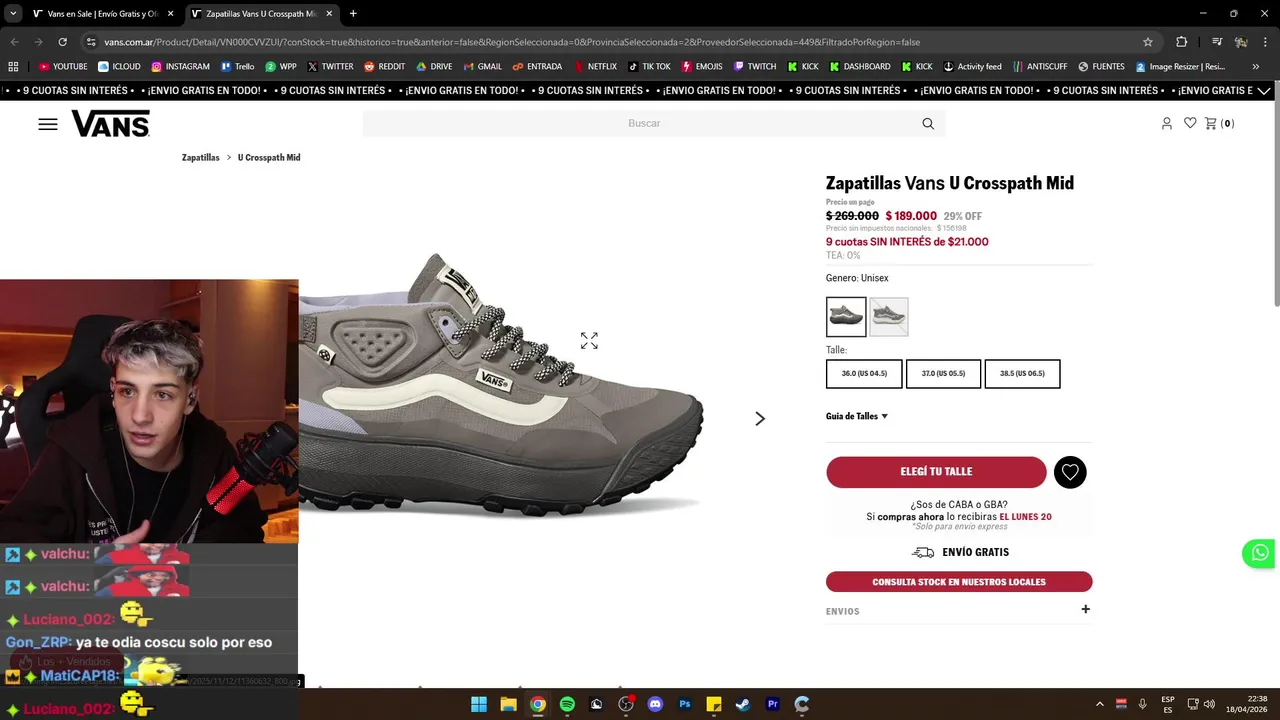
Task: Select size 37.0 (US 05.5)
Action: pos(943,374)
